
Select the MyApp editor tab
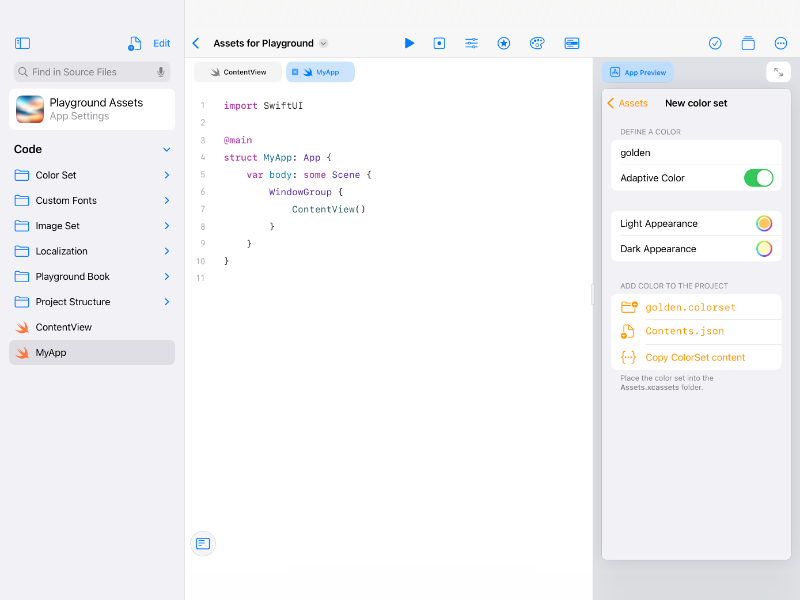(320, 72)
